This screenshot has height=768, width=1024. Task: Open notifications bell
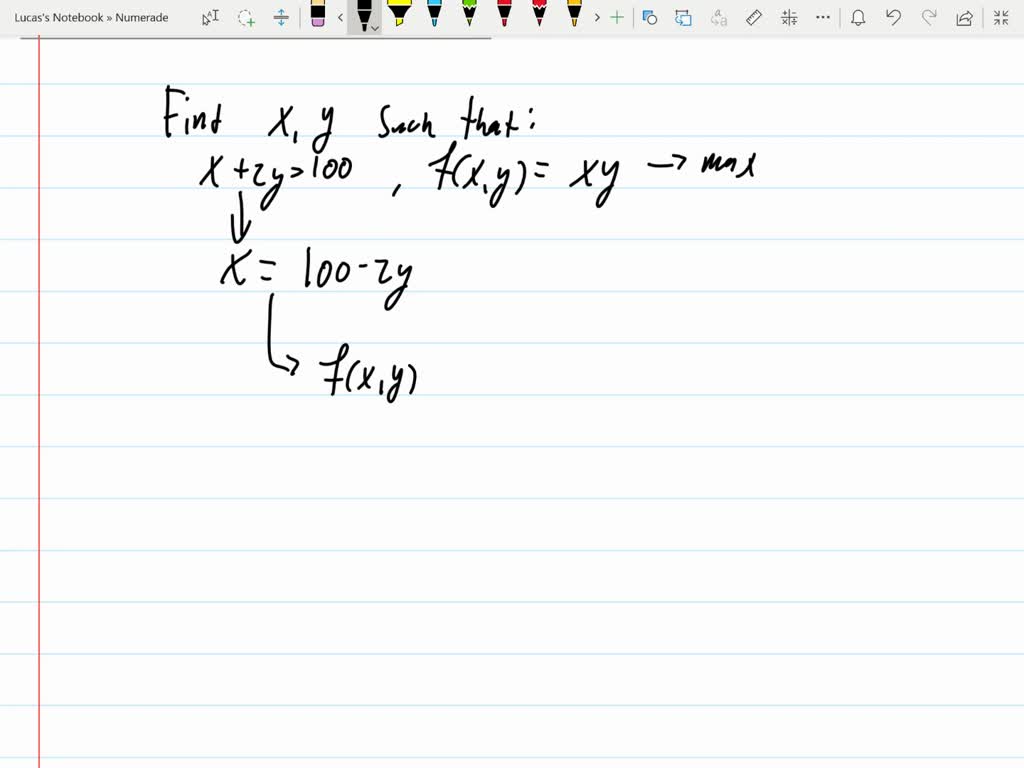(x=858, y=17)
